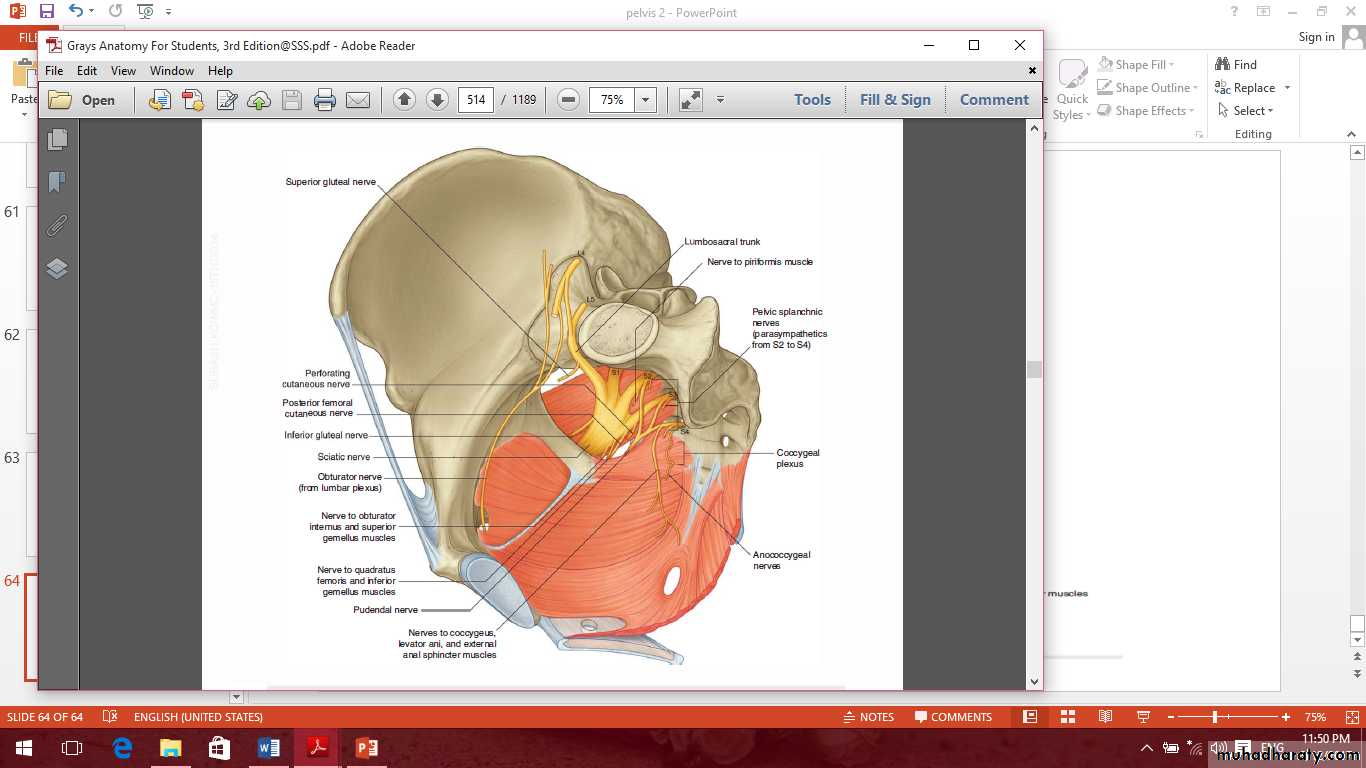The height and width of the screenshot is (768, 1366).
Task: Open the Bookmarks sidebar panel
Action: point(57,182)
